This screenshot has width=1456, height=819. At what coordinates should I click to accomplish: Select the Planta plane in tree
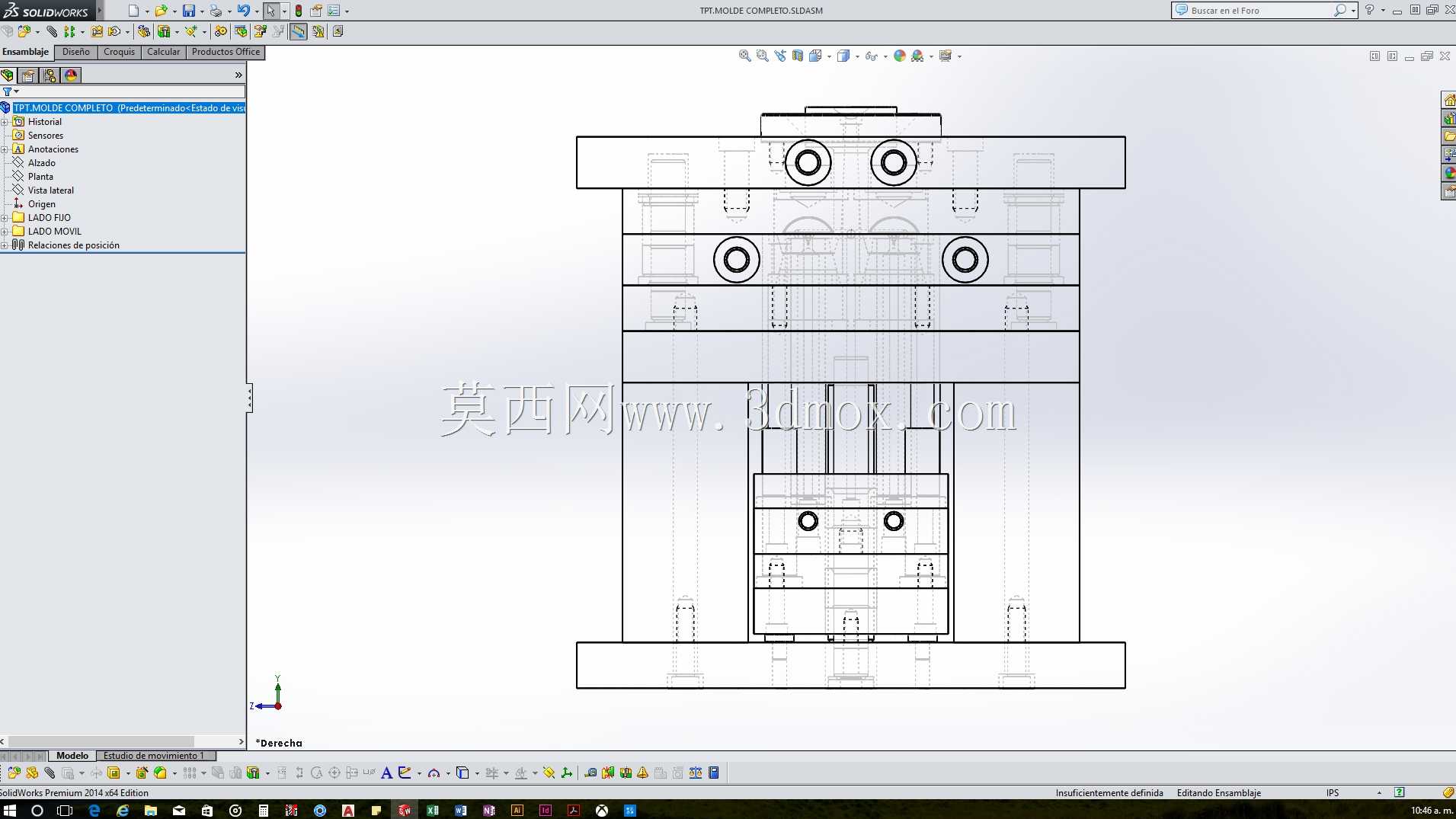pos(40,177)
